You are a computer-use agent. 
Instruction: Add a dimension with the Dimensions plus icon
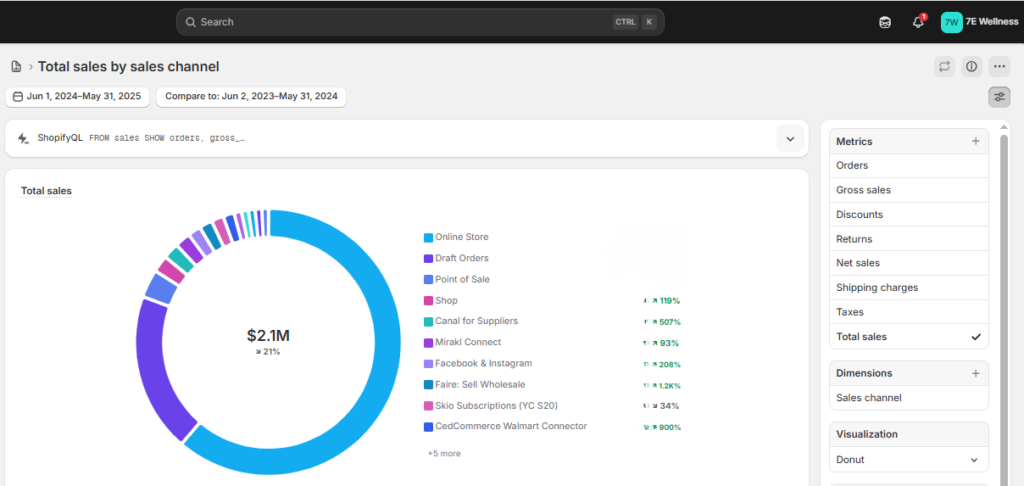coord(975,373)
